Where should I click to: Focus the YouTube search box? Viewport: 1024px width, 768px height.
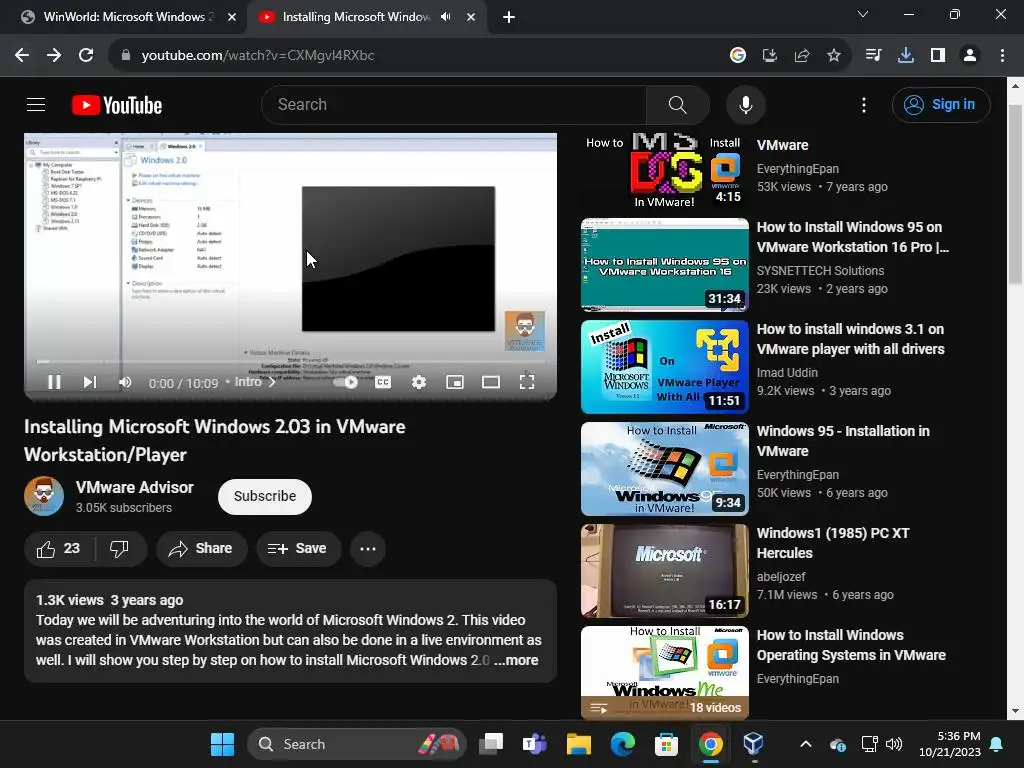[454, 104]
